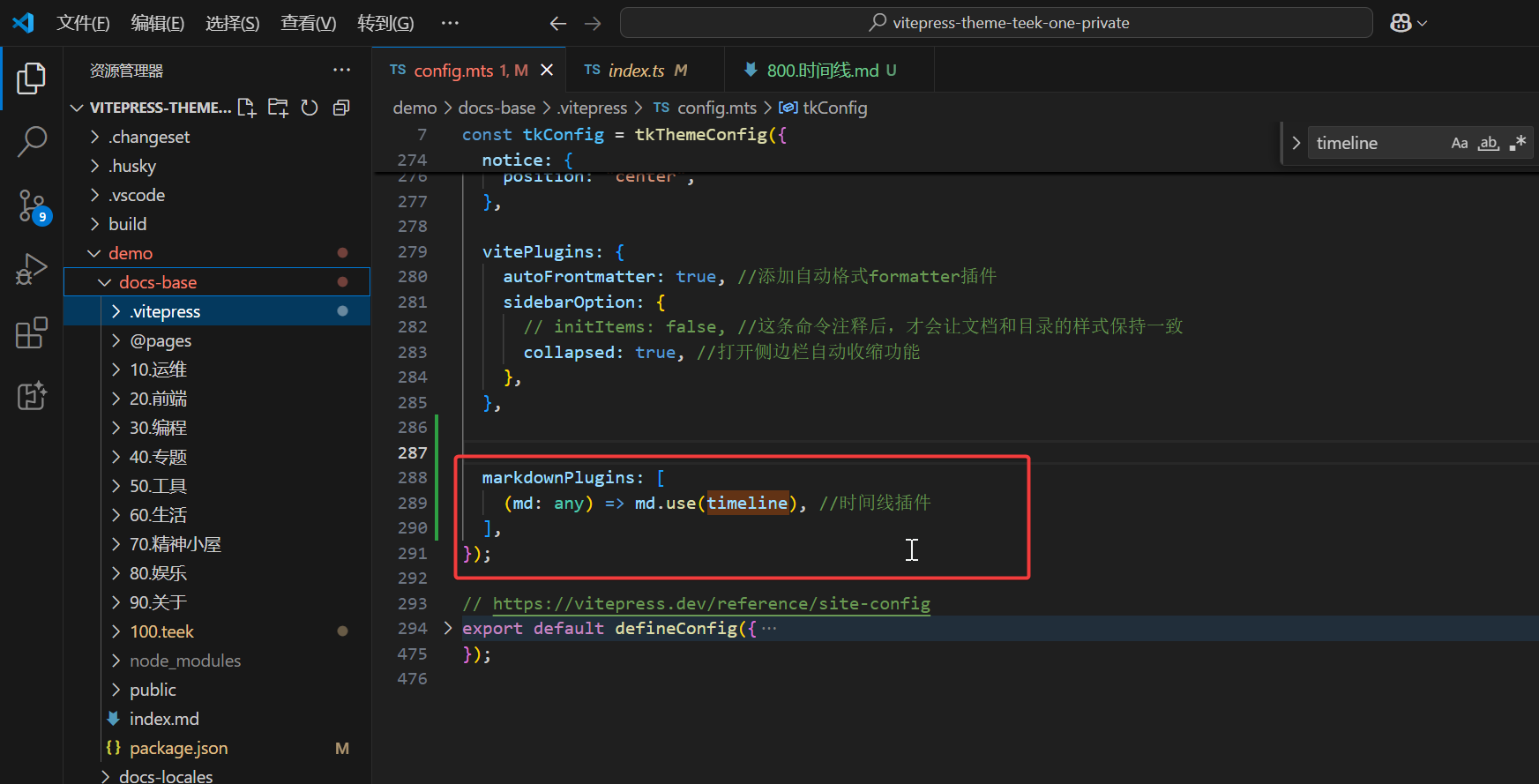
Task: Open the overflow menu ellipsis in menu bar
Action: 450,23
